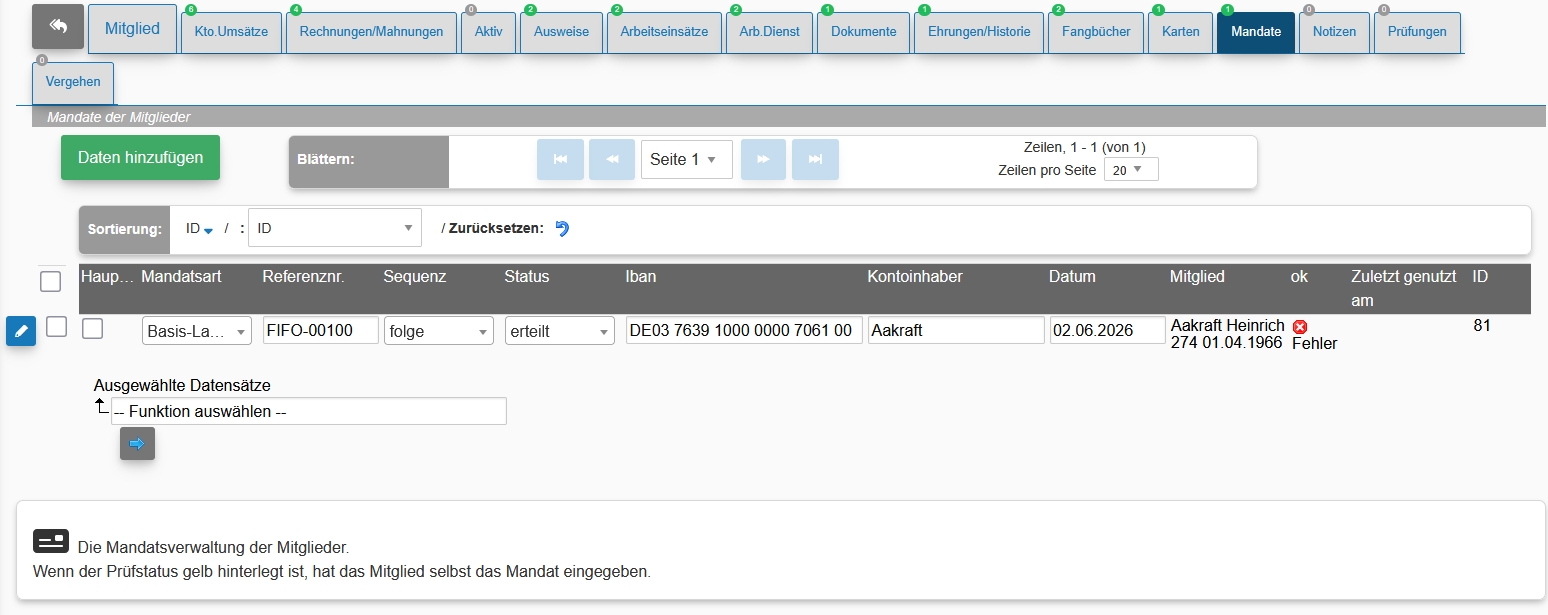Switch to the Karten tab
Image resolution: width=1548 pixels, height=615 pixels.
pos(1180,31)
